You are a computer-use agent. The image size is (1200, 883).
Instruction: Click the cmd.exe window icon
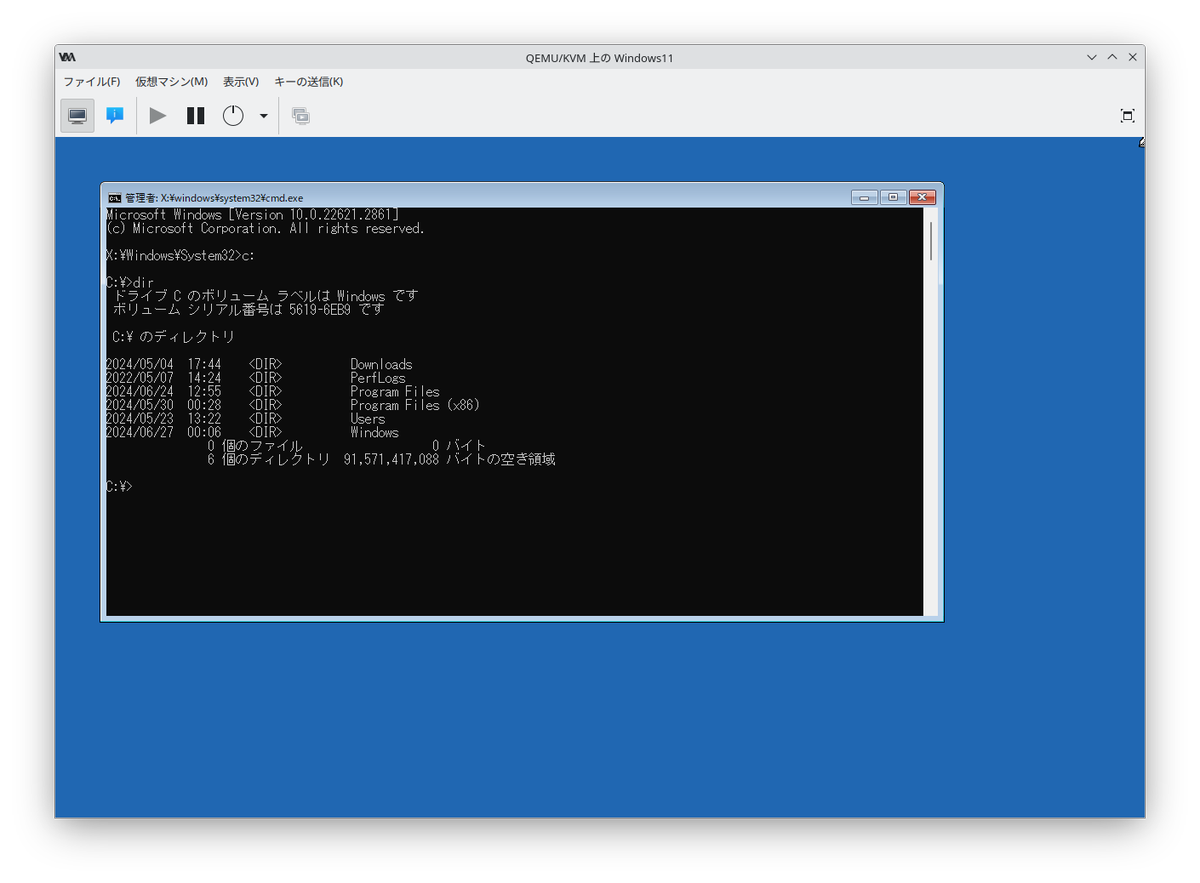115,197
